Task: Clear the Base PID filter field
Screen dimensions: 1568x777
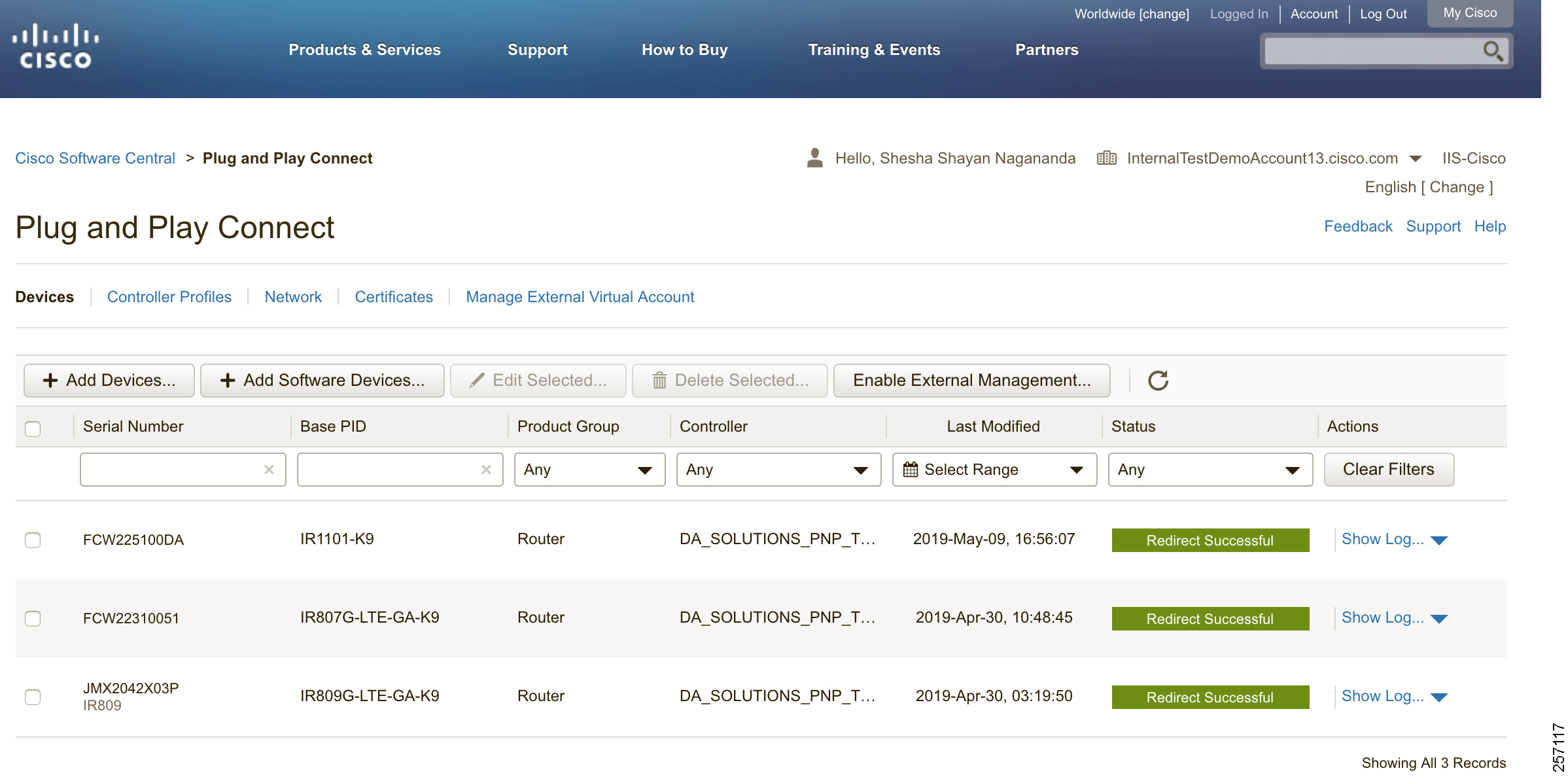Action: 486,470
